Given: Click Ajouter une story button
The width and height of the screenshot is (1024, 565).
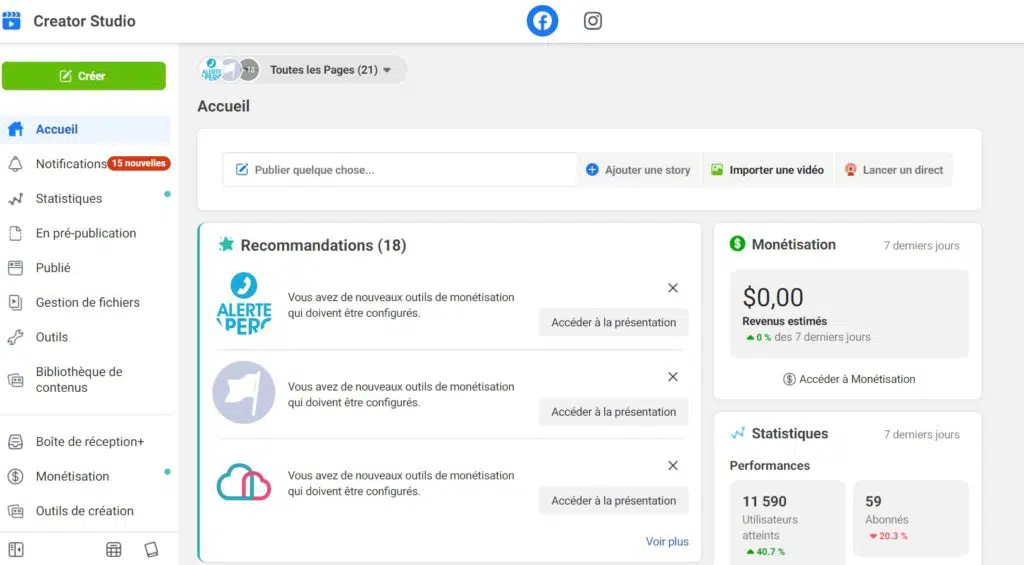Looking at the screenshot, I should 638,170.
